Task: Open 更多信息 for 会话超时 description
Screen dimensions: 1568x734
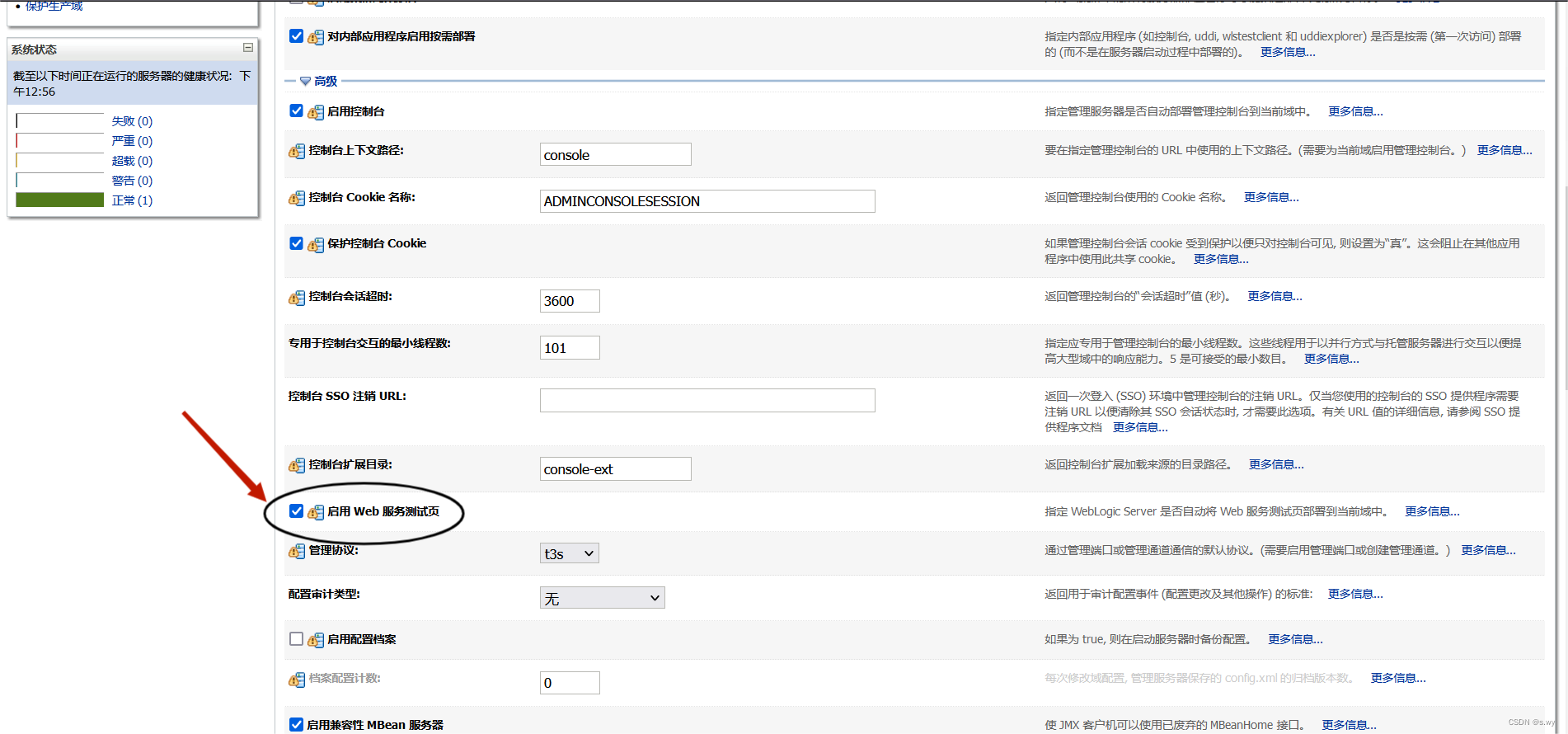Action: (1275, 296)
